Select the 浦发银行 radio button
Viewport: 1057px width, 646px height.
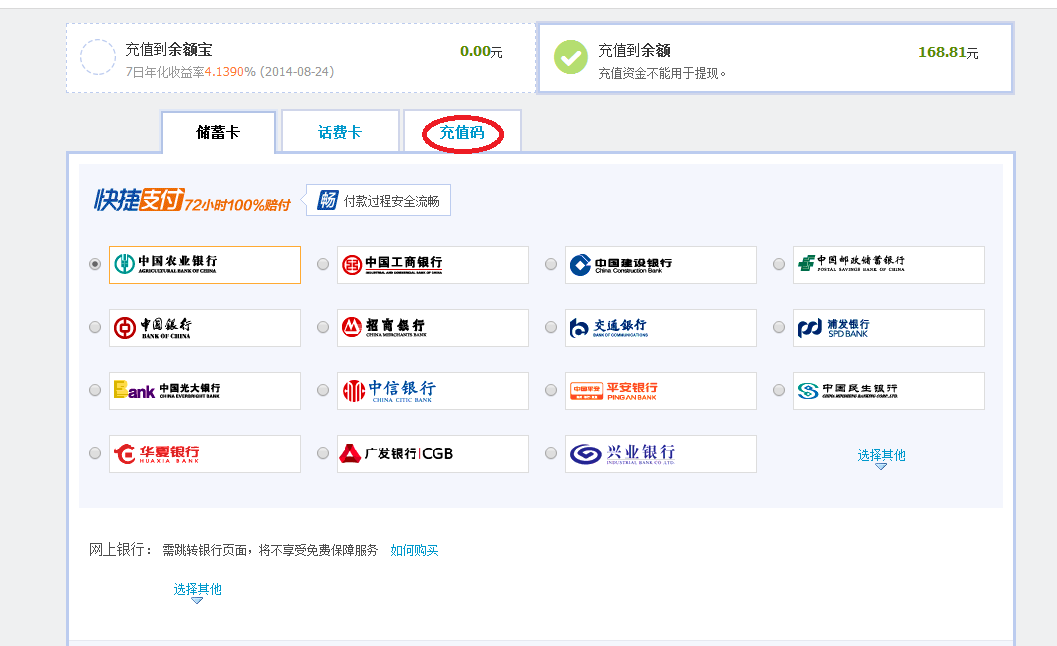pyautogui.click(x=779, y=327)
